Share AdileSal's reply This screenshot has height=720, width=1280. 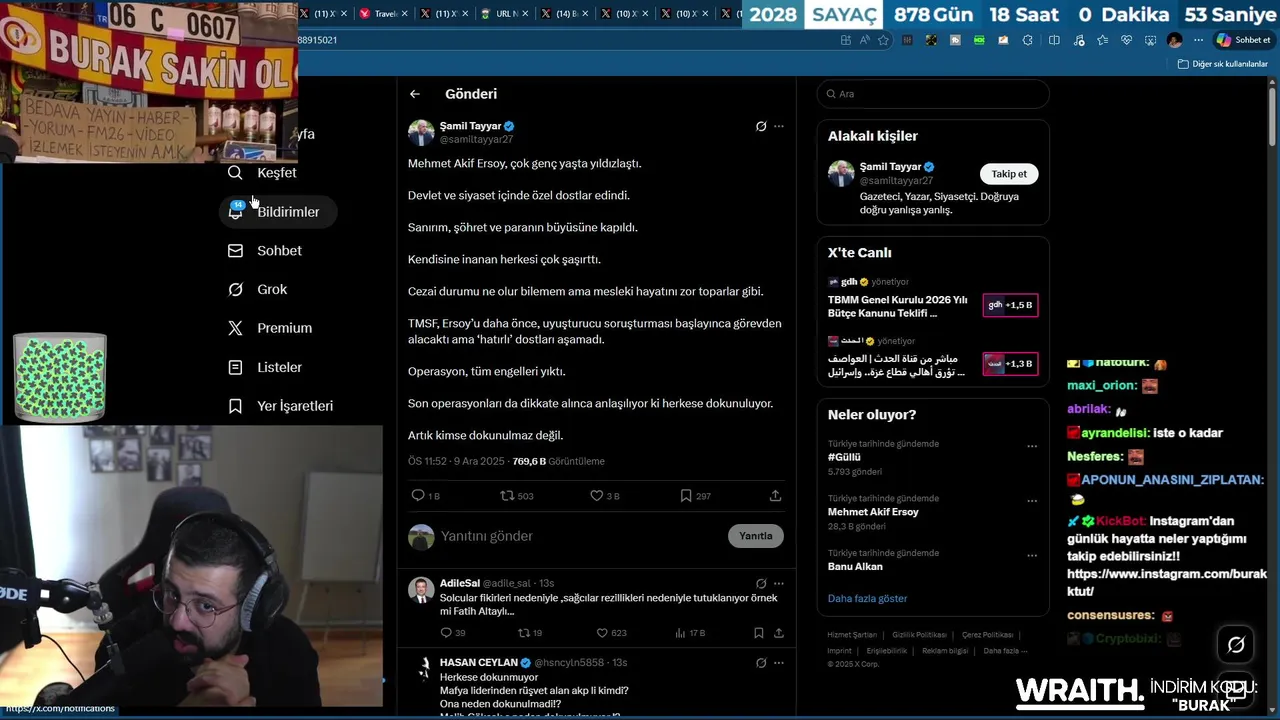click(778, 633)
